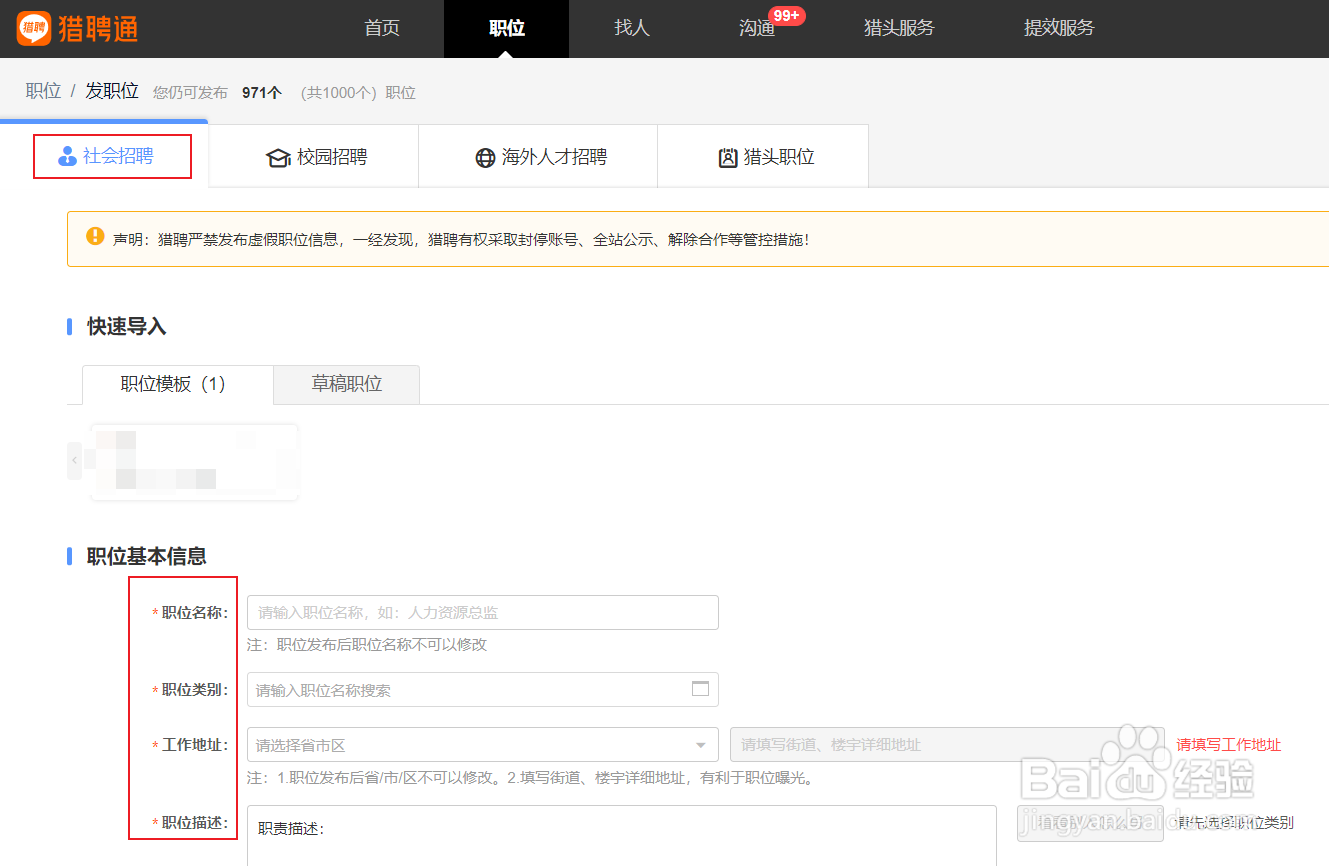Click the 工作地址 dropdown arrow
The width and height of the screenshot is (1329, 866).
[700, 745]
